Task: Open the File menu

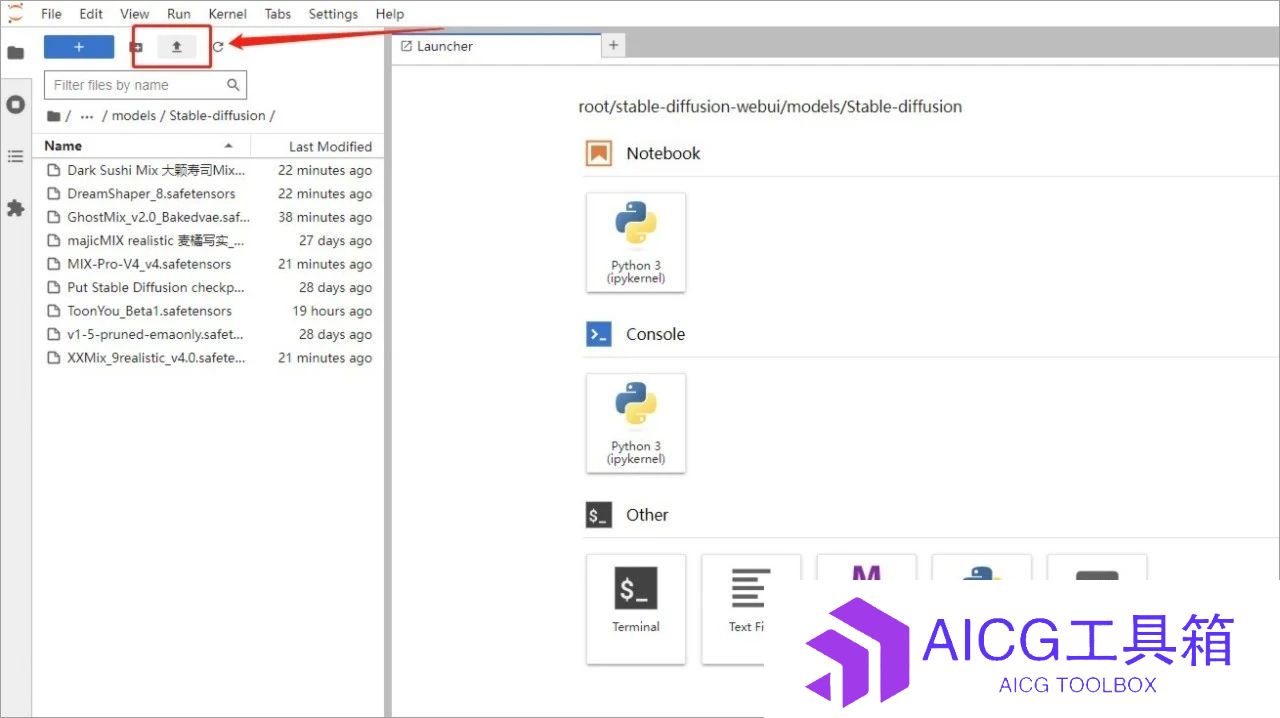Action: tap(51, 14)
